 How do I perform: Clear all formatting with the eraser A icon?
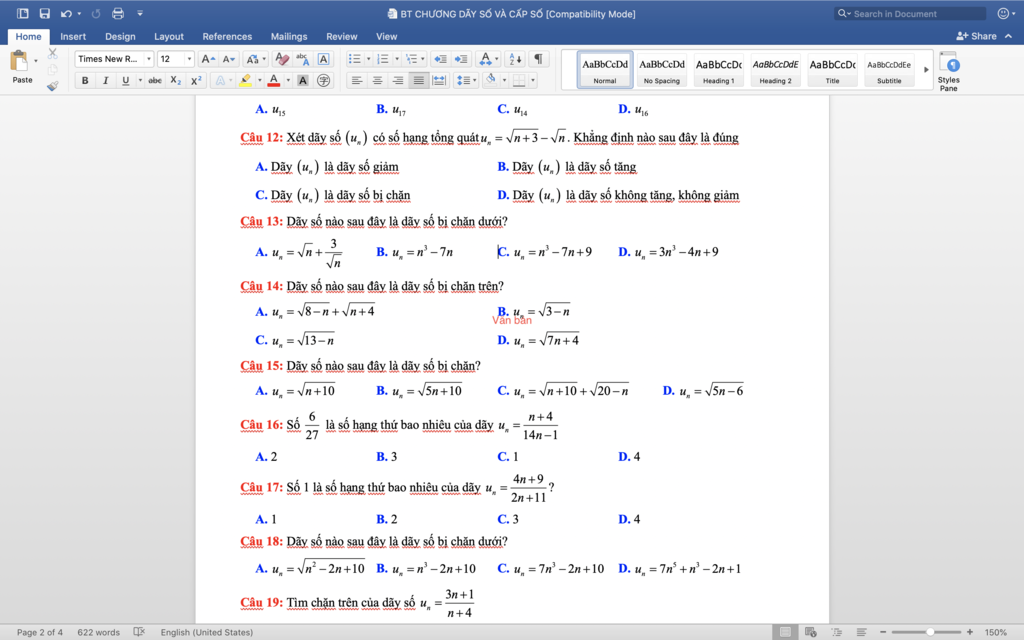pos(281,59)
